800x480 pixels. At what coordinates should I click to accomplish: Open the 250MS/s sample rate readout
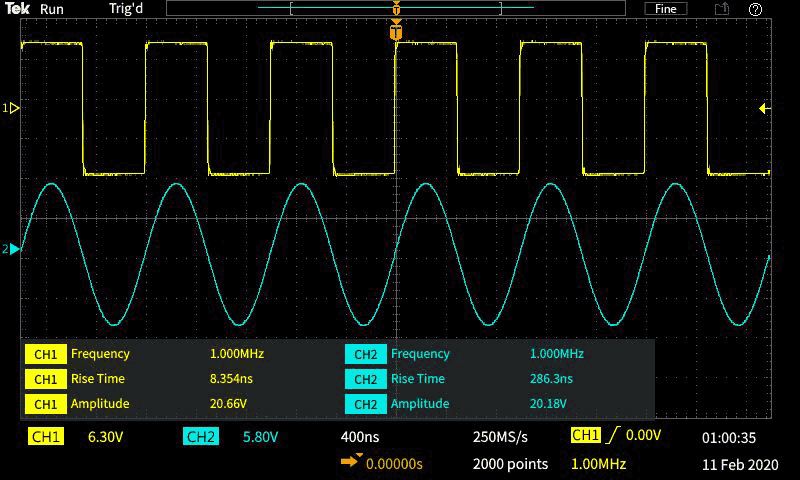click(500, 437)
